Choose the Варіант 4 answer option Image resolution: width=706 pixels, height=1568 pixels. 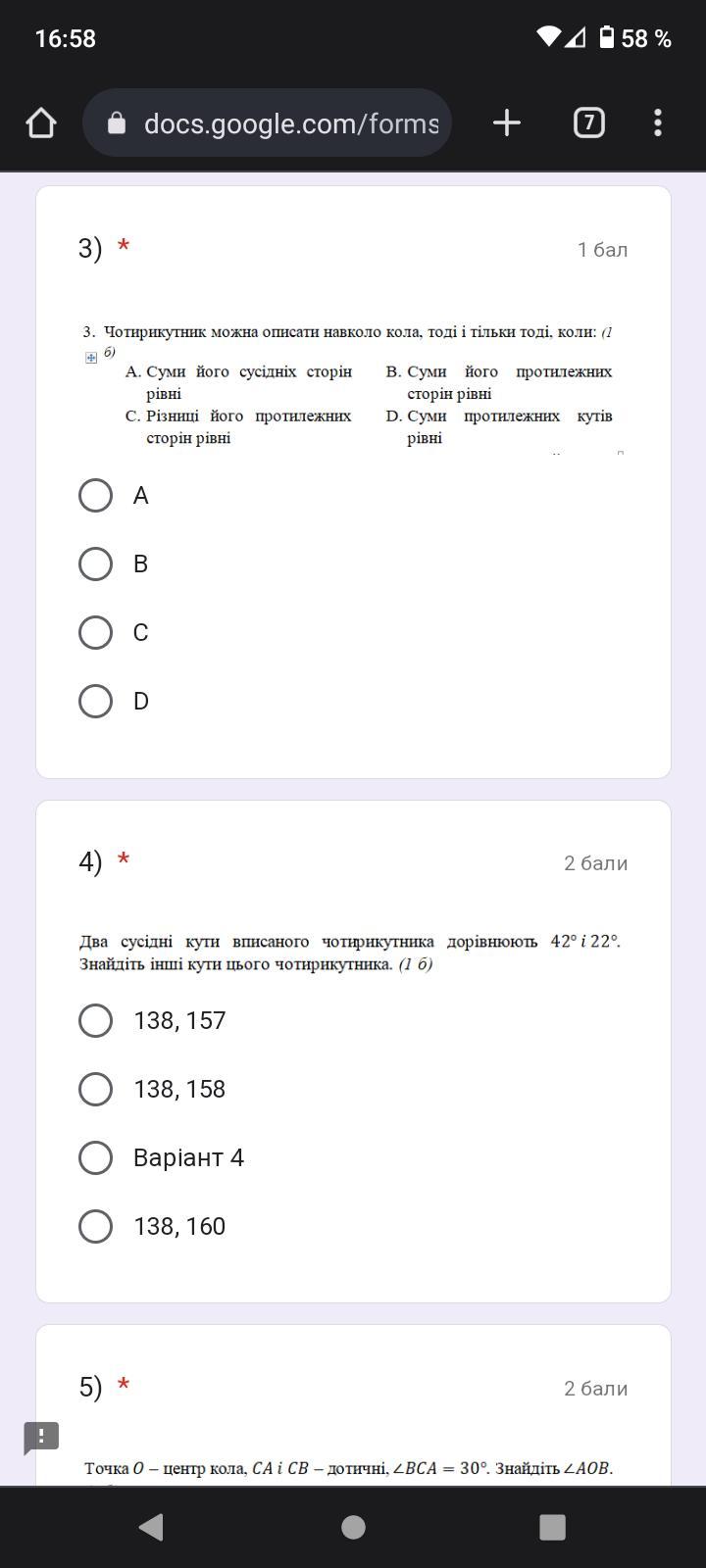click(x=95, y=1158)
